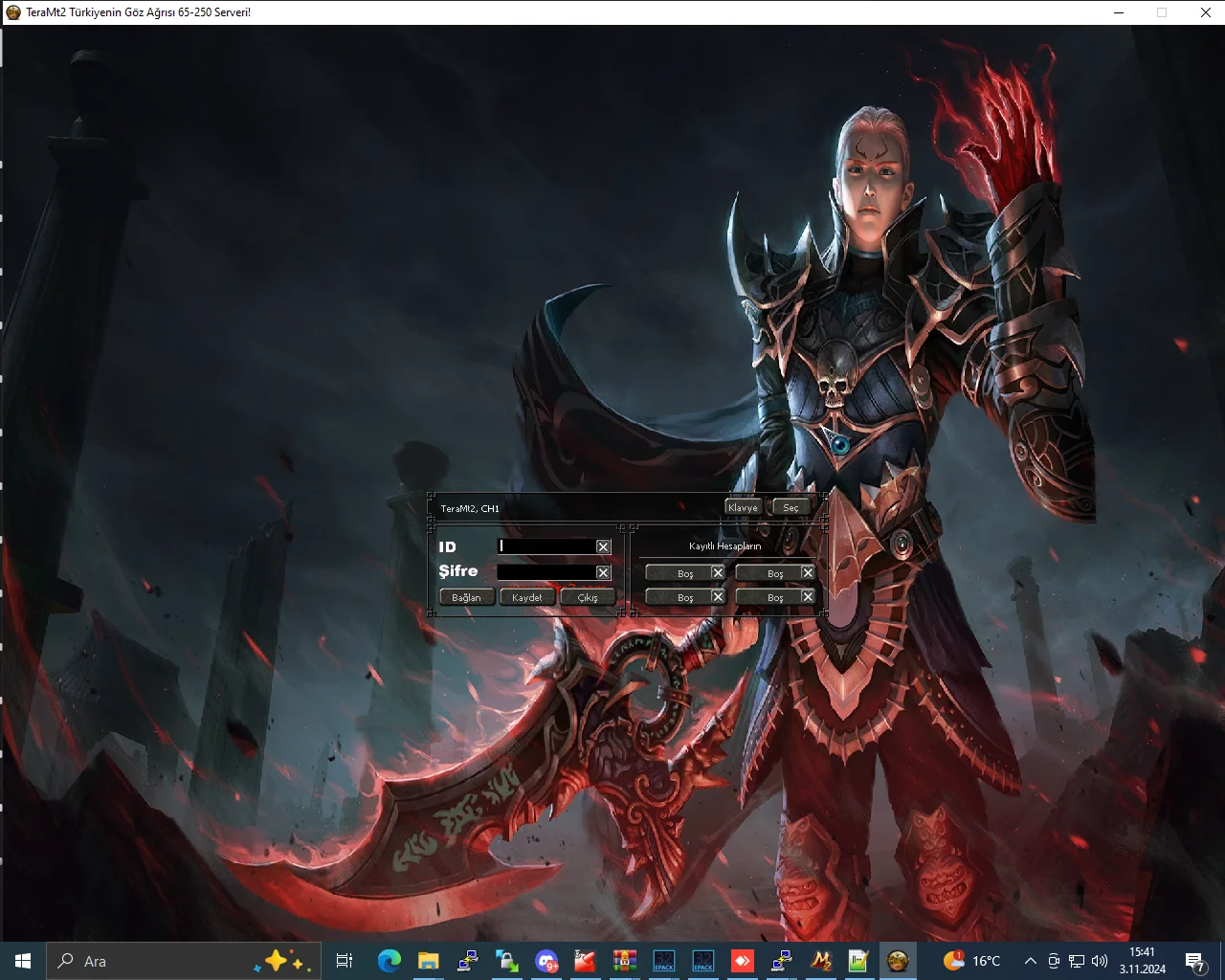
Task: Delete the upper-left saved account slot via X
Action: point(718,573)
